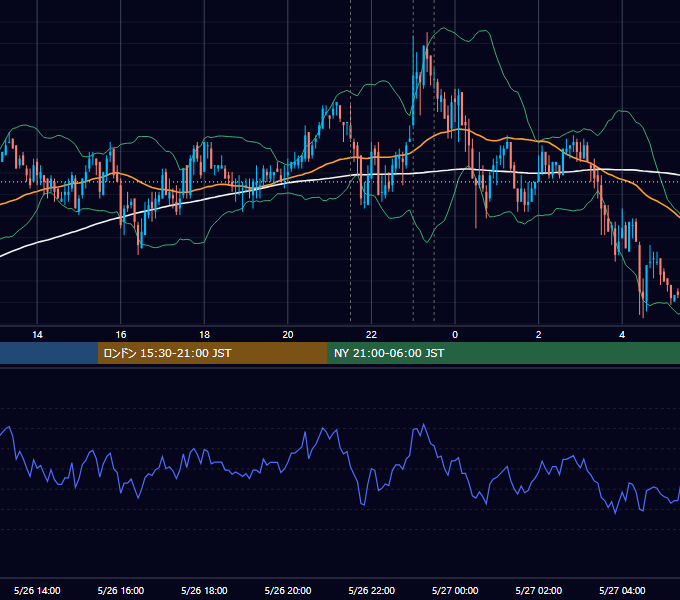Select the hour label 18 on price axis
This screenshot has width=680, height=600.
pos(204,335)
